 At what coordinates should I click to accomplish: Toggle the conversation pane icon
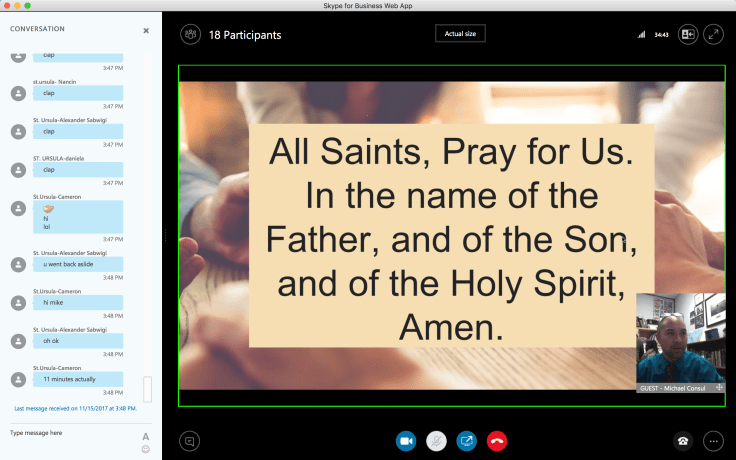(x=190, y=441)
